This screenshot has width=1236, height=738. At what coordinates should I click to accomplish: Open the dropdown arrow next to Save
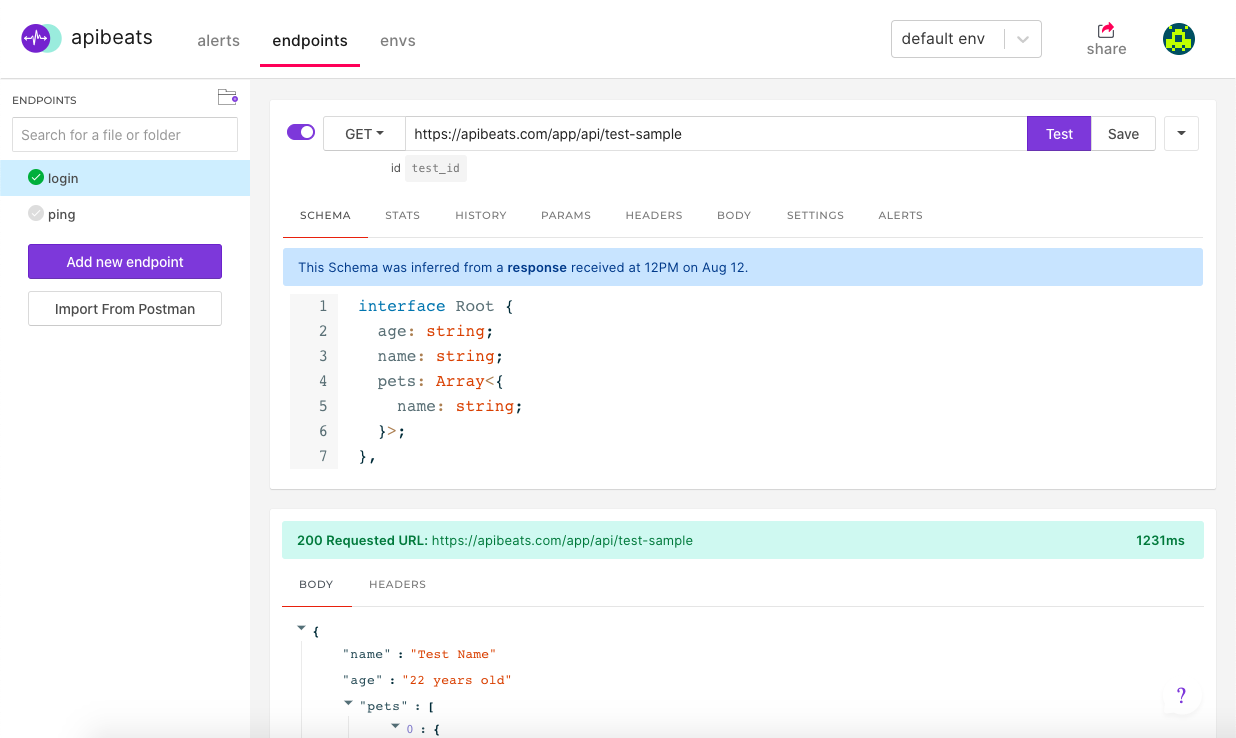(1181, 133)
